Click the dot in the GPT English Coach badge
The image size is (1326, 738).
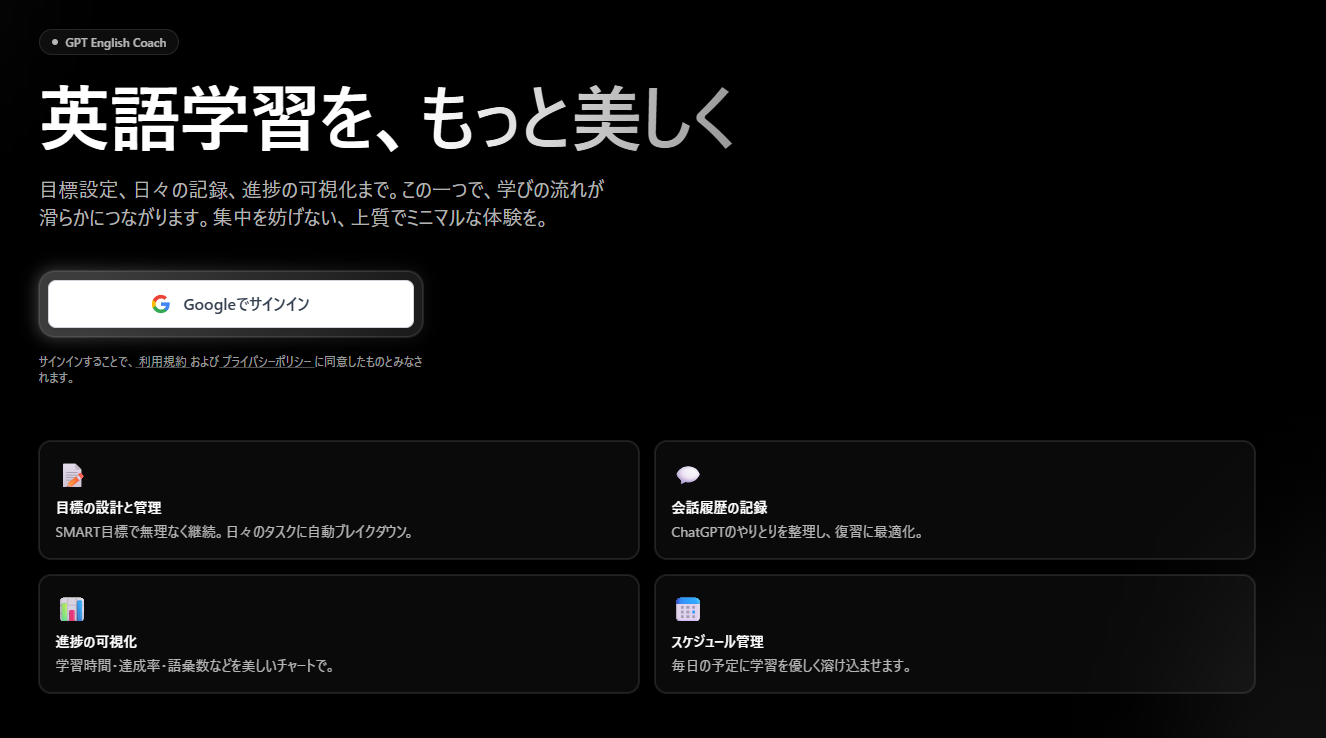[55, 43]
